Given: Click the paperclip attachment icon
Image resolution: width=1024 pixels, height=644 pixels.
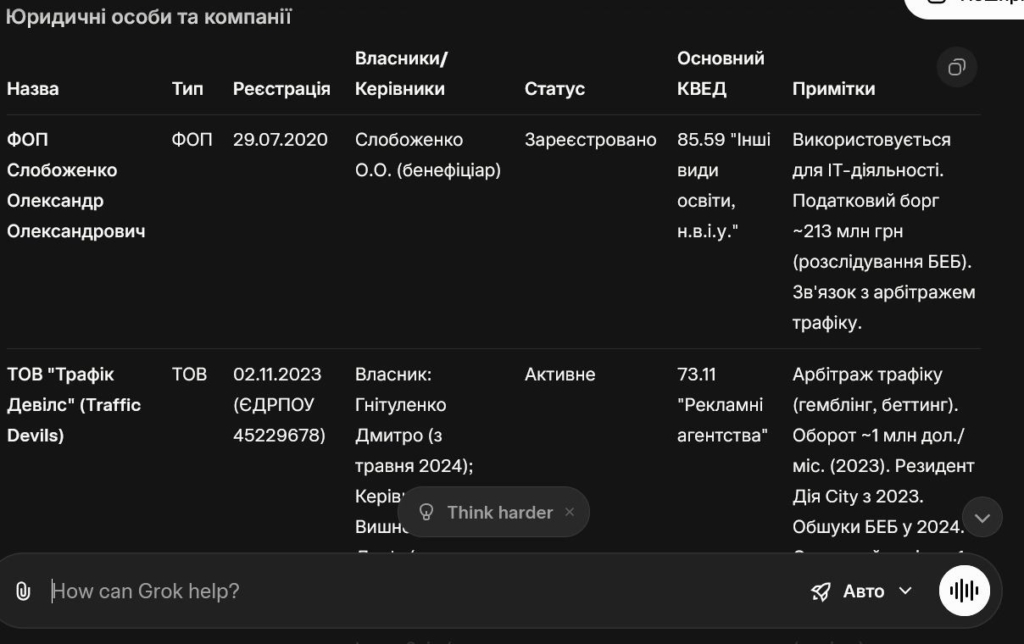Looking at the screenshot, I should tap(23, 591).
